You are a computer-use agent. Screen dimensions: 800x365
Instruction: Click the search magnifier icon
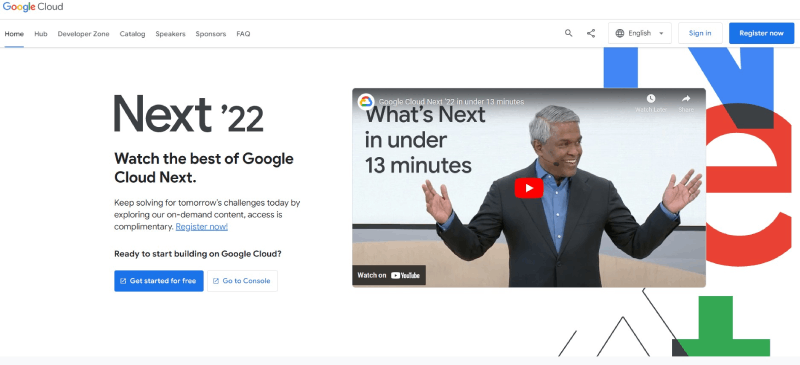(x=568, y=33)
